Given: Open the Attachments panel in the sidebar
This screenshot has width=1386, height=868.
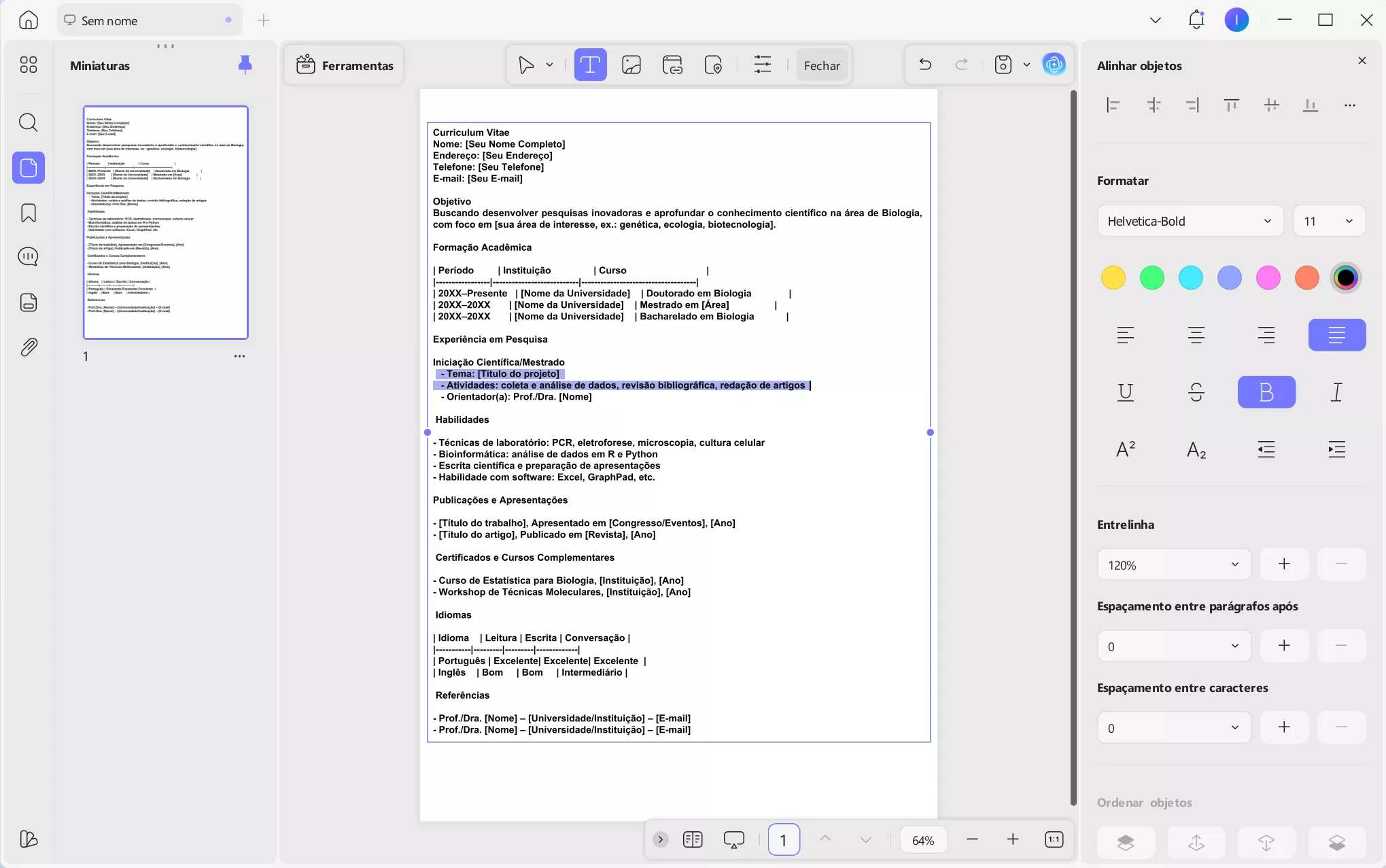Looking at the screenshot, I should click(28, 347).
